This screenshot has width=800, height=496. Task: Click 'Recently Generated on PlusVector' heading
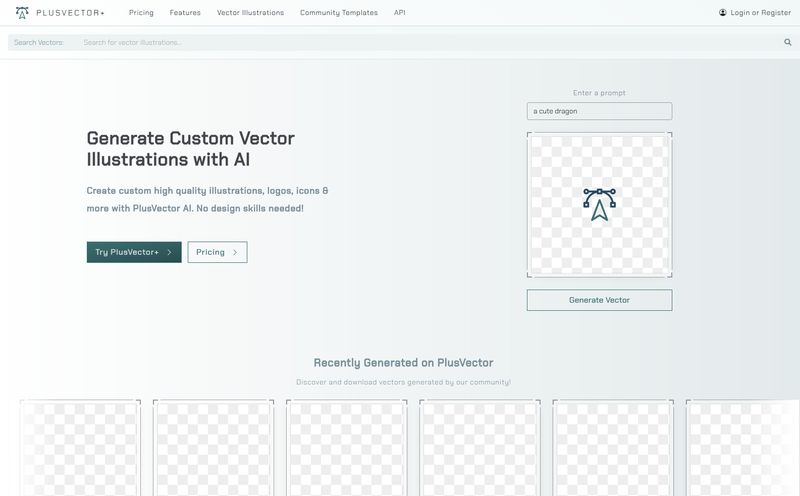click(404, 363)
